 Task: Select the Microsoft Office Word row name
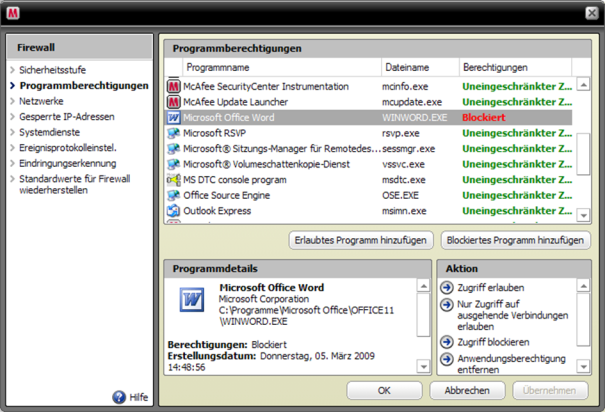[x=229, y=118]
